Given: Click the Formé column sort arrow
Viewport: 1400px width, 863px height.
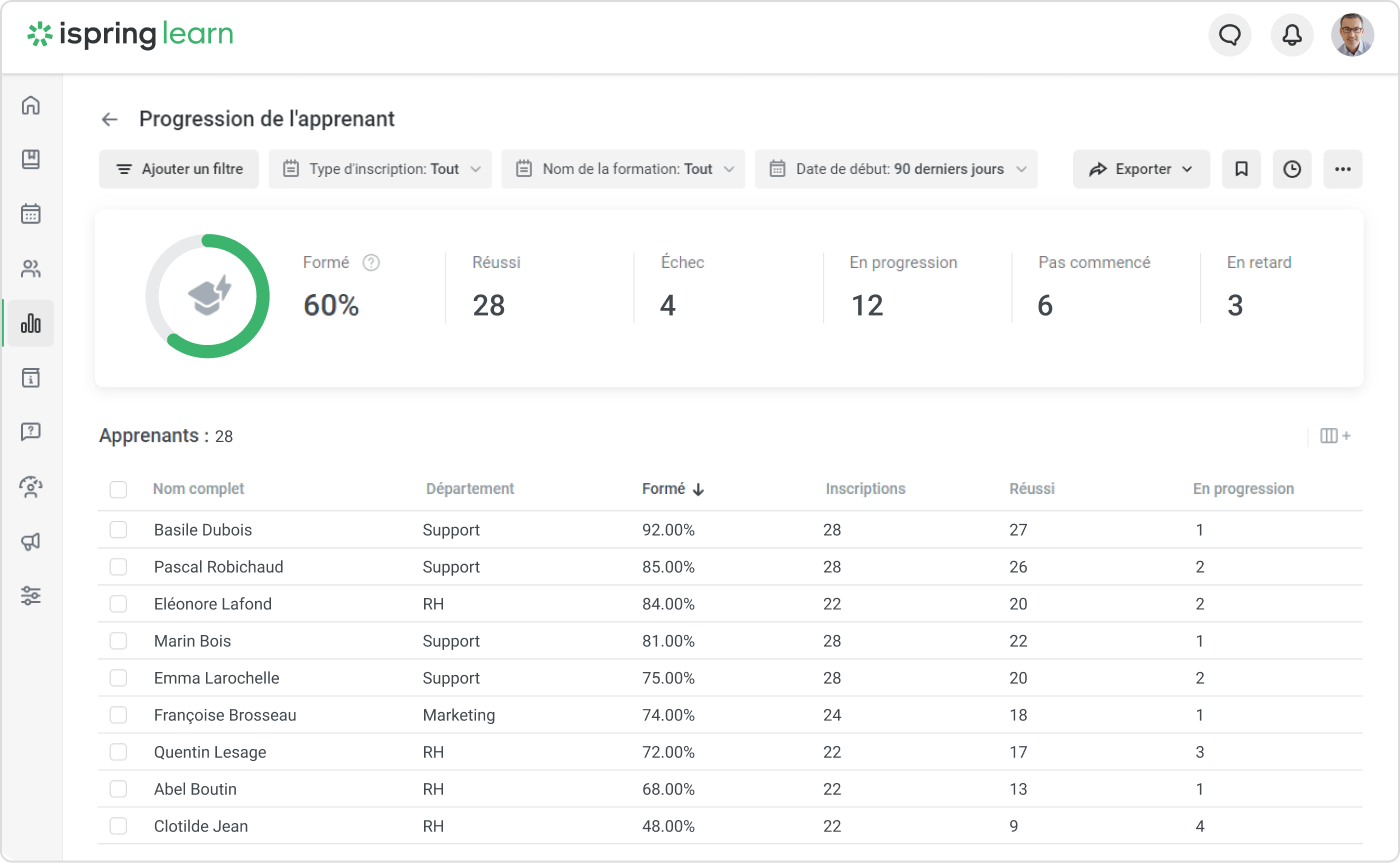Looking at the screenshot, I should pyautogui.click(x=698, y=489).
